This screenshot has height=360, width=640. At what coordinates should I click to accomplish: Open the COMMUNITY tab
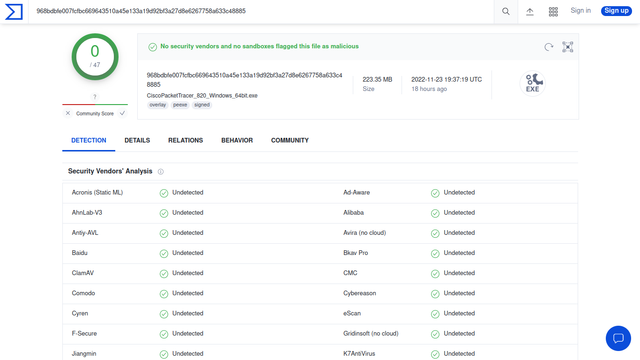[x=290, y=140]
